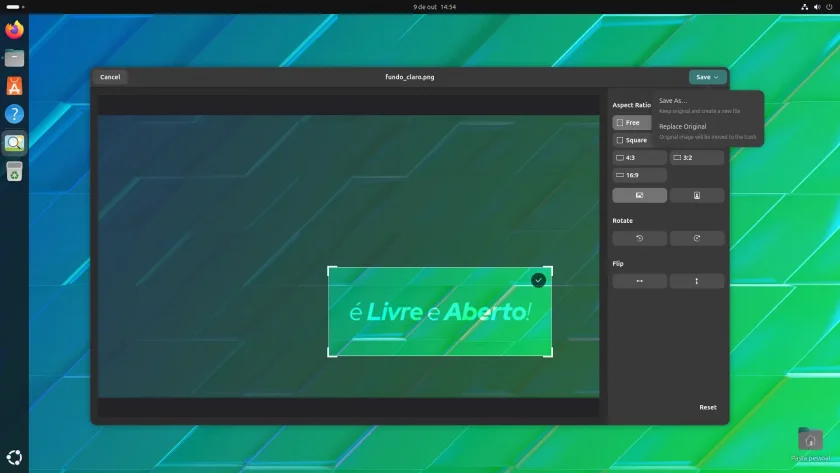Screen dimensions: 840x473
Task: Select portrait orientation
Action: coord(697,196)
